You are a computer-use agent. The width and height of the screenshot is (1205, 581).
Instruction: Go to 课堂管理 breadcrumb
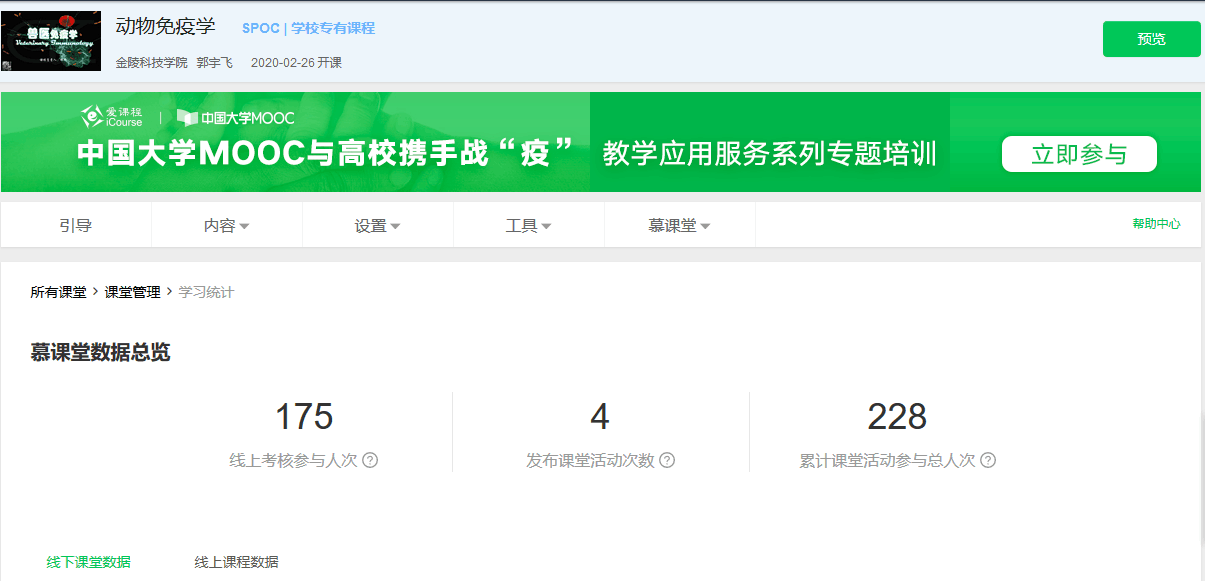click(x=132, y=293)
